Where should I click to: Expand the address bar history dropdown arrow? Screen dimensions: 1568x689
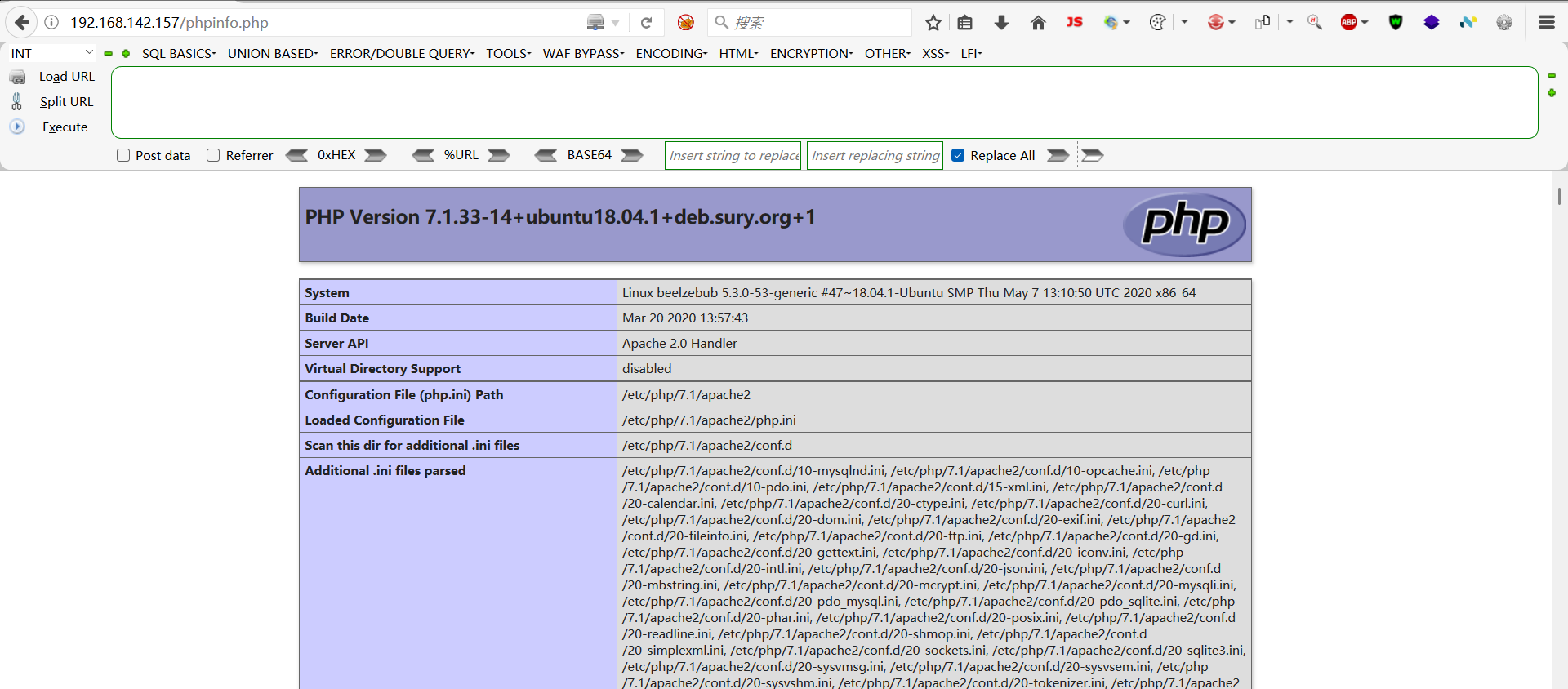click(x=616, y=23)
